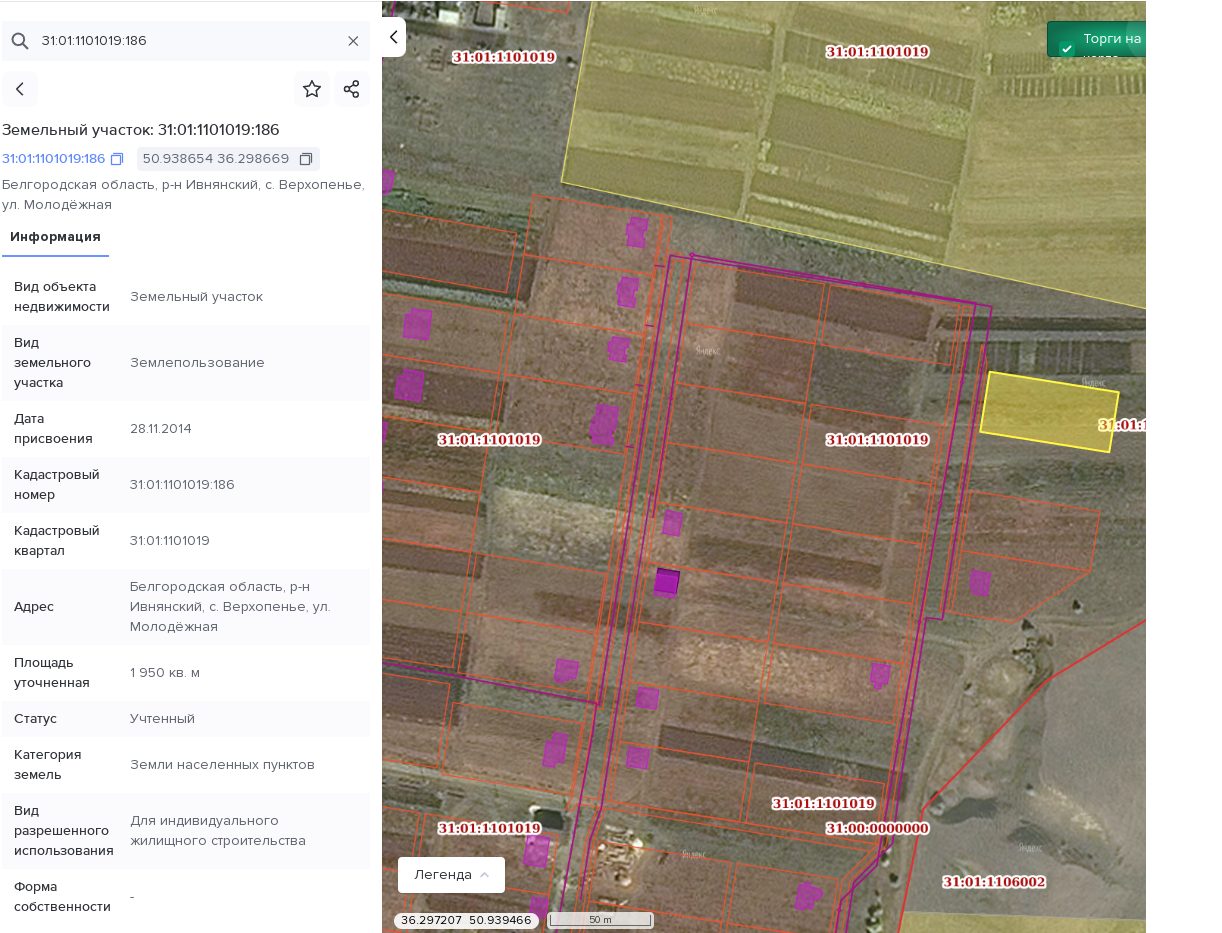Click the dark purple building marker
The height and width of the screenshot is (933, 1222).
click(667, 582)
